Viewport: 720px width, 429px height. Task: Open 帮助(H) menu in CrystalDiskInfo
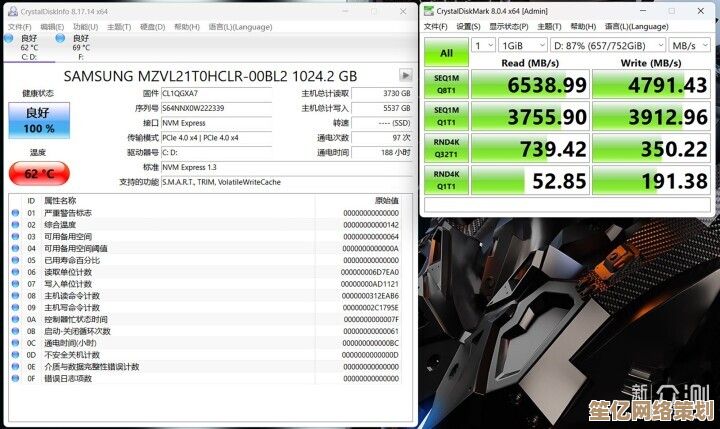[x=187, y=27]
